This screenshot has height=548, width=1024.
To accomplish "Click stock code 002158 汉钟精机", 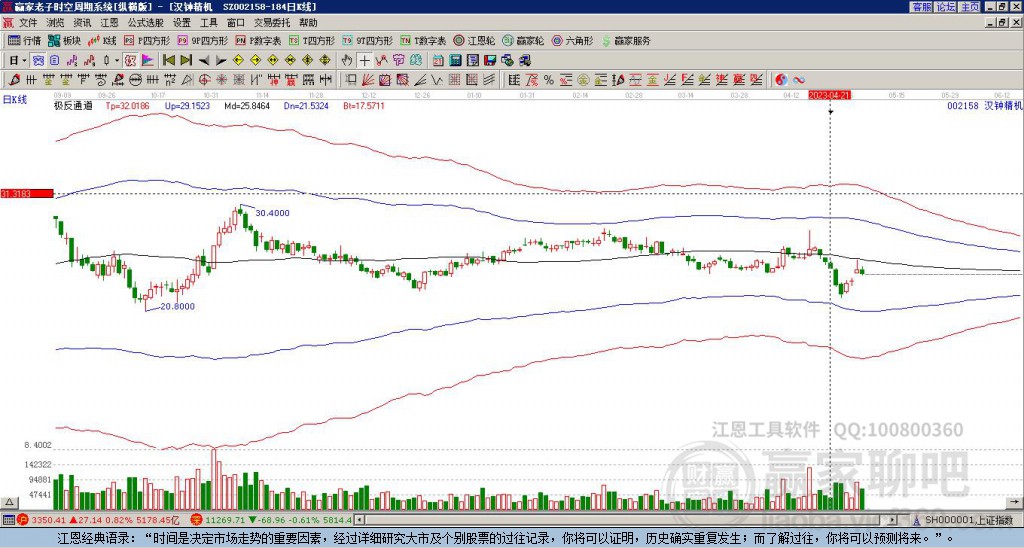I will [x=985, y=105].
